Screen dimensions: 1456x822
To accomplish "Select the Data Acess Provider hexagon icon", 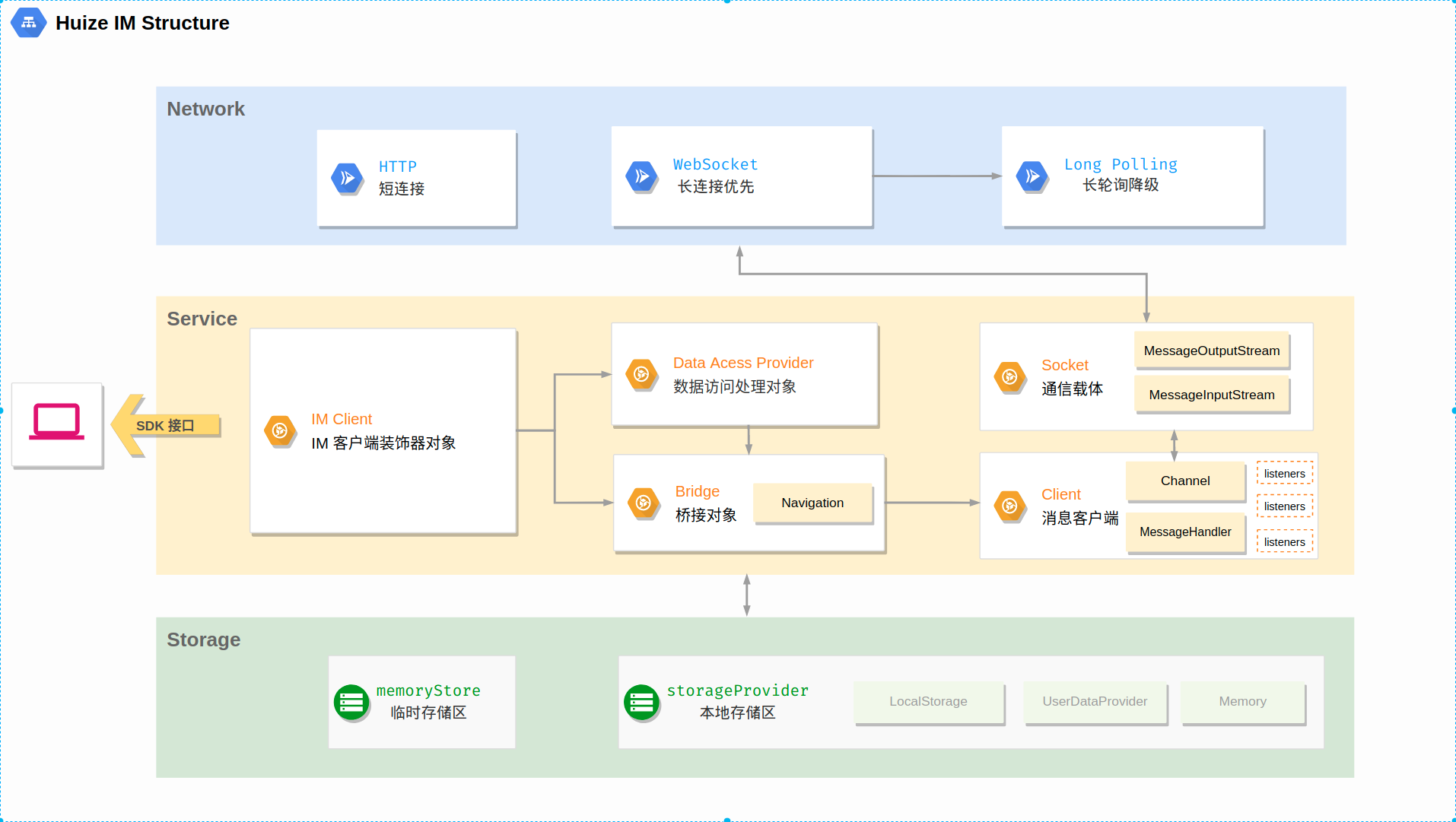I will [x=643, y=374].
